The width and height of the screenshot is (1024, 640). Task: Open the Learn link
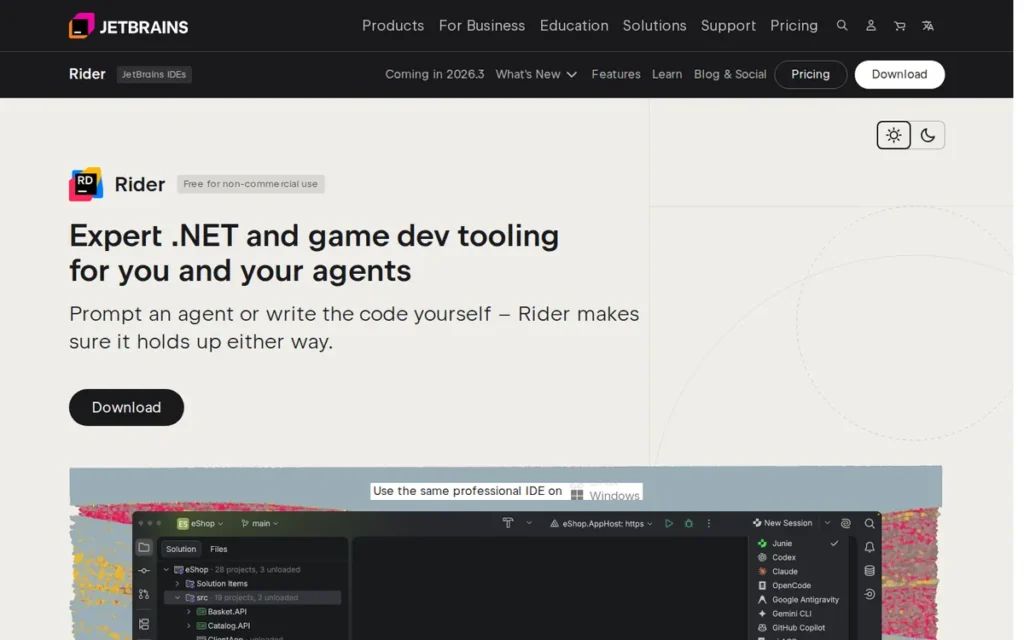click(x=667, y=74)
